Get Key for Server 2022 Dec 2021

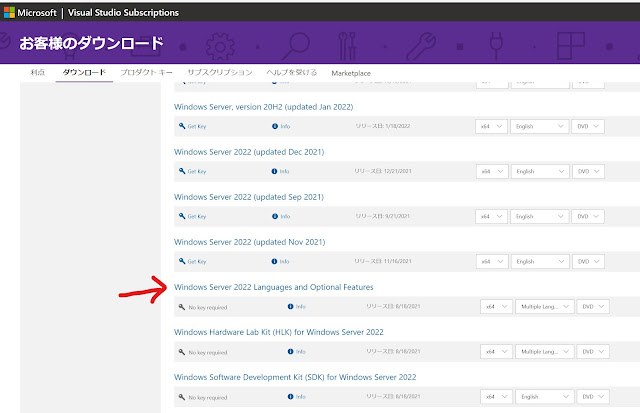tap(197, 171)
